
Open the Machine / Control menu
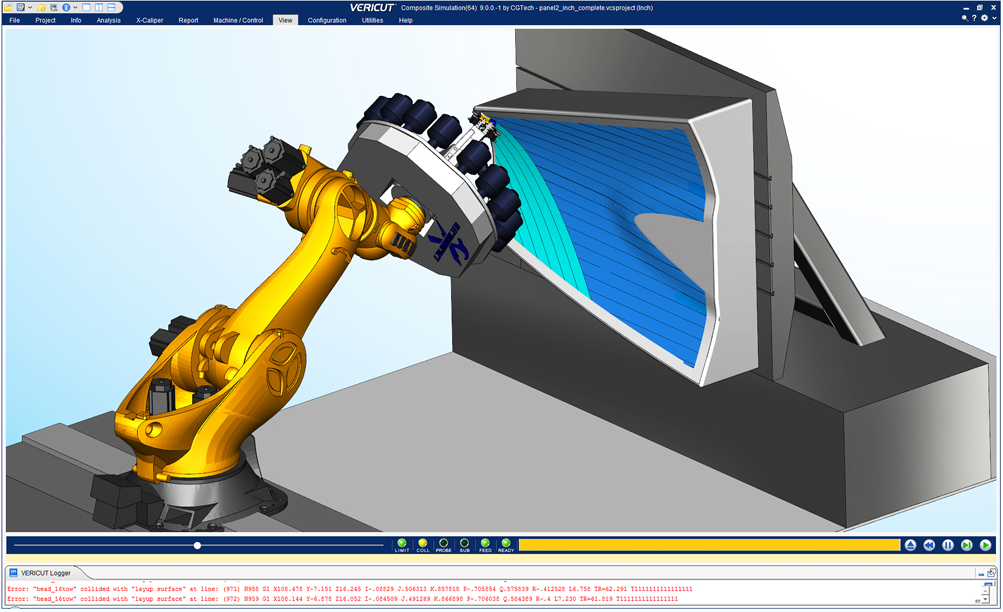[x=238, y=20]
